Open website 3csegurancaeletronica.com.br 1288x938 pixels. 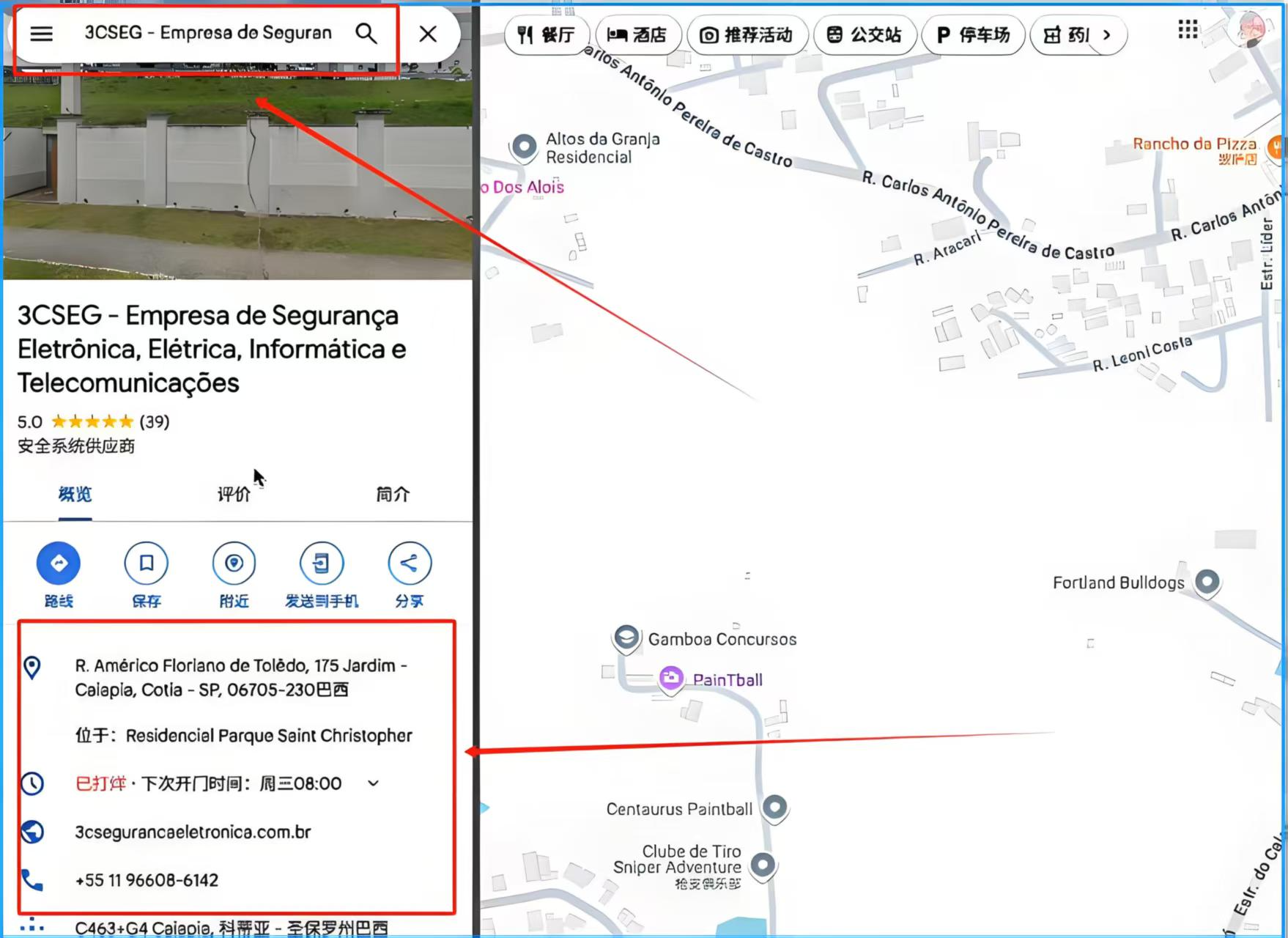click(x=193, y=832)
